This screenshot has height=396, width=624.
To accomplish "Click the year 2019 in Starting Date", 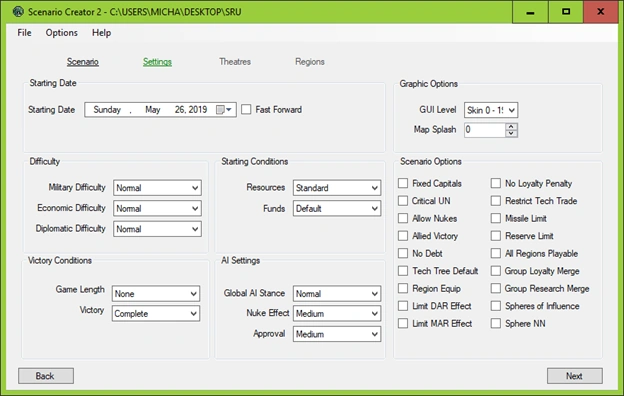I will point(198,109).
